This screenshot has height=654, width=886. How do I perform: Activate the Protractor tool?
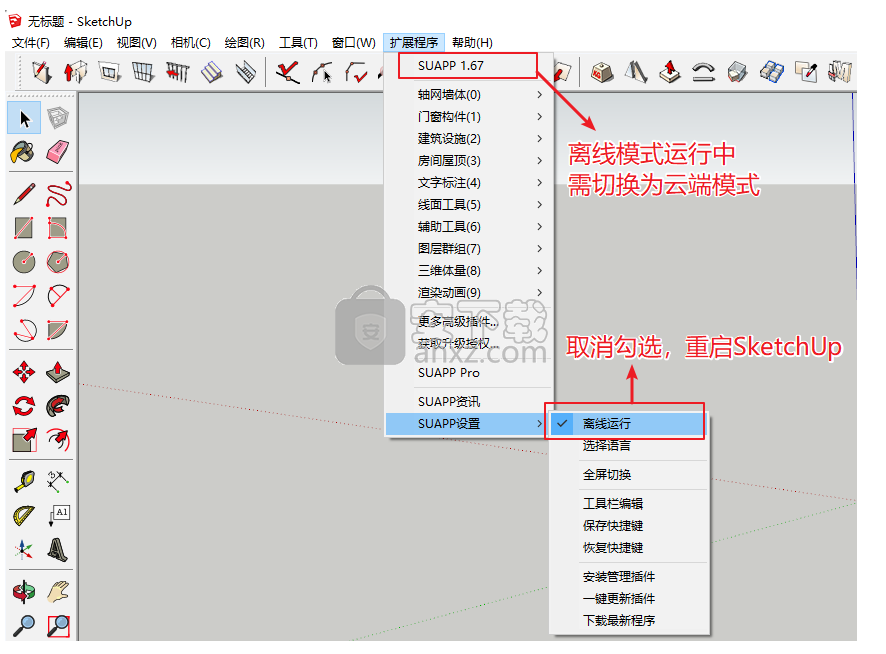(24, 515)
